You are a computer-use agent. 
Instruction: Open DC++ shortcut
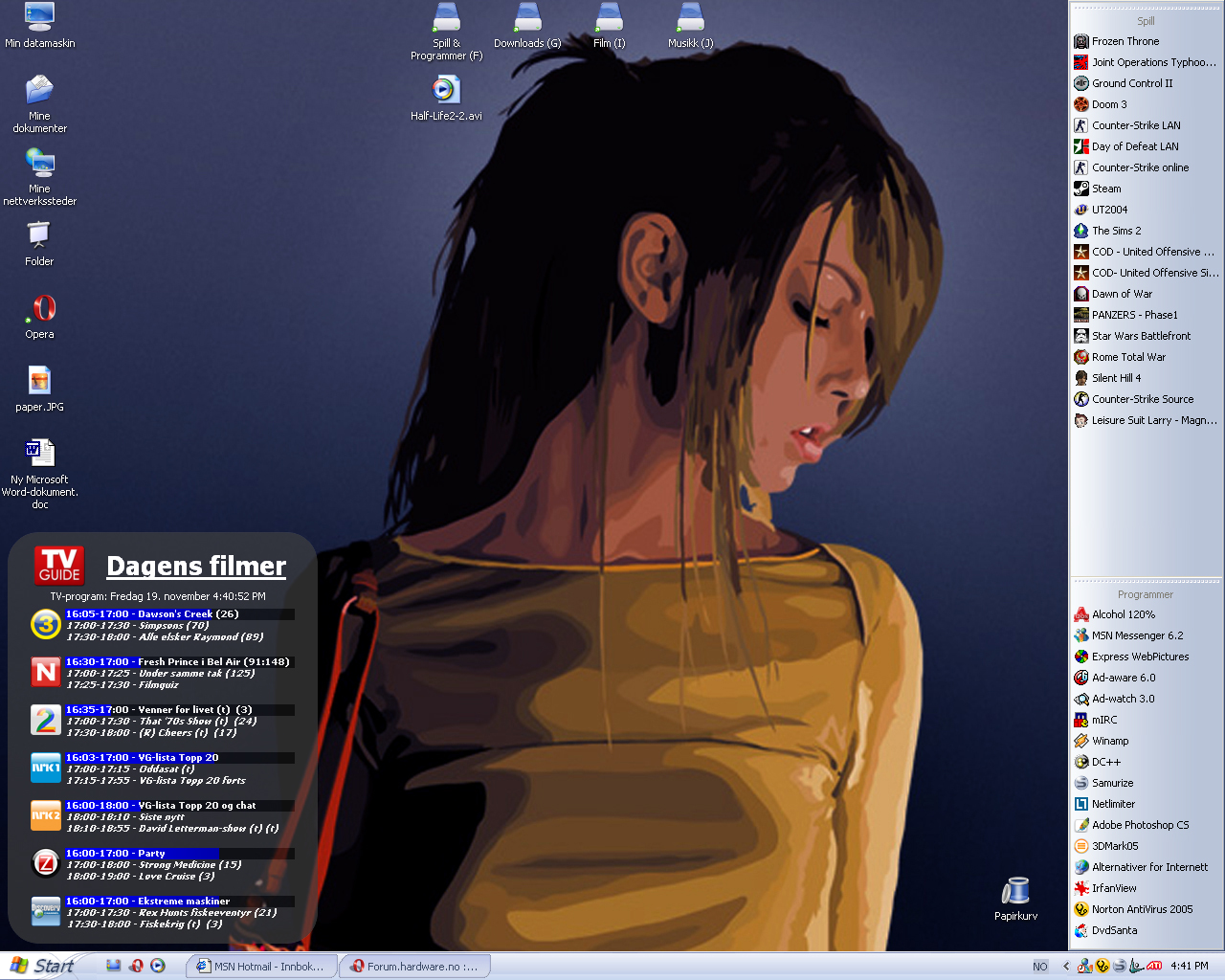[x=1097, y=762]
